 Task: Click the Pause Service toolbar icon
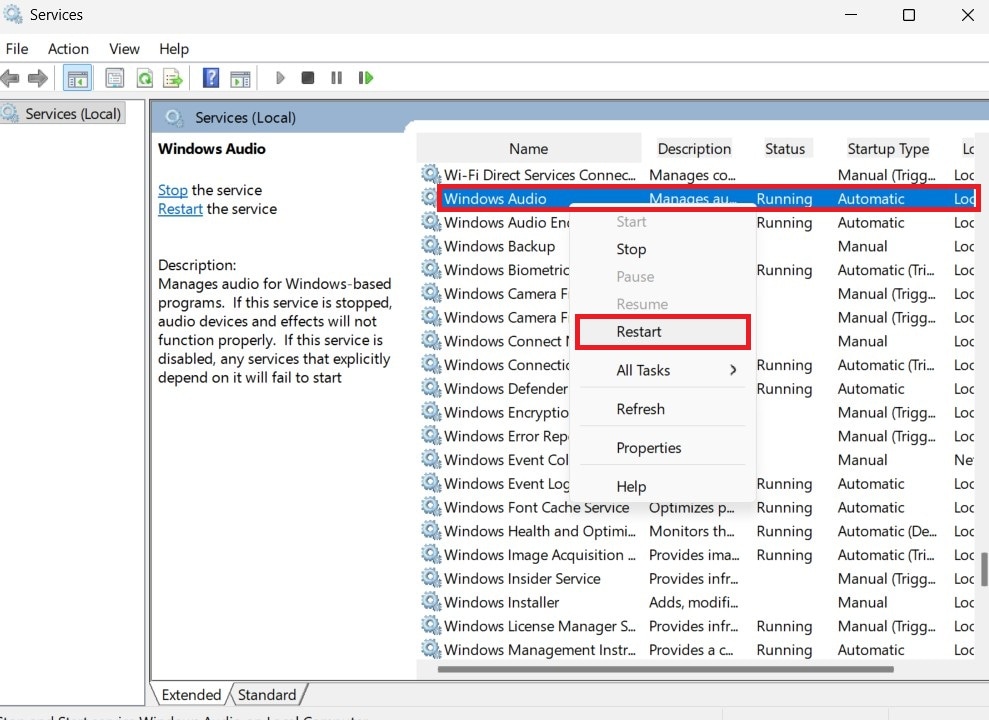coord(336,78)
